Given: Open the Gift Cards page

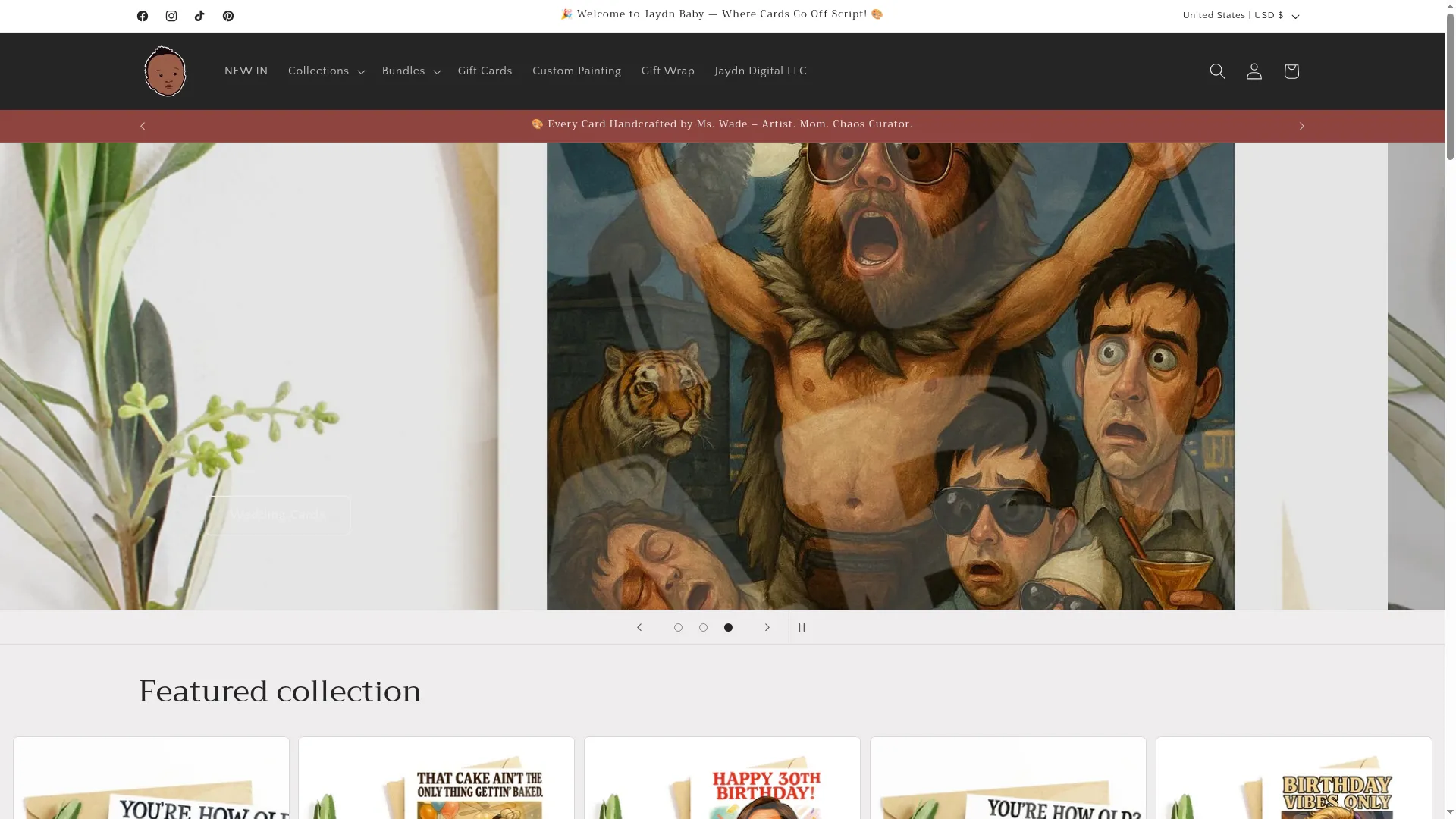Looking at the screenshot, I should pyautogui.click(x=485, y=71).
